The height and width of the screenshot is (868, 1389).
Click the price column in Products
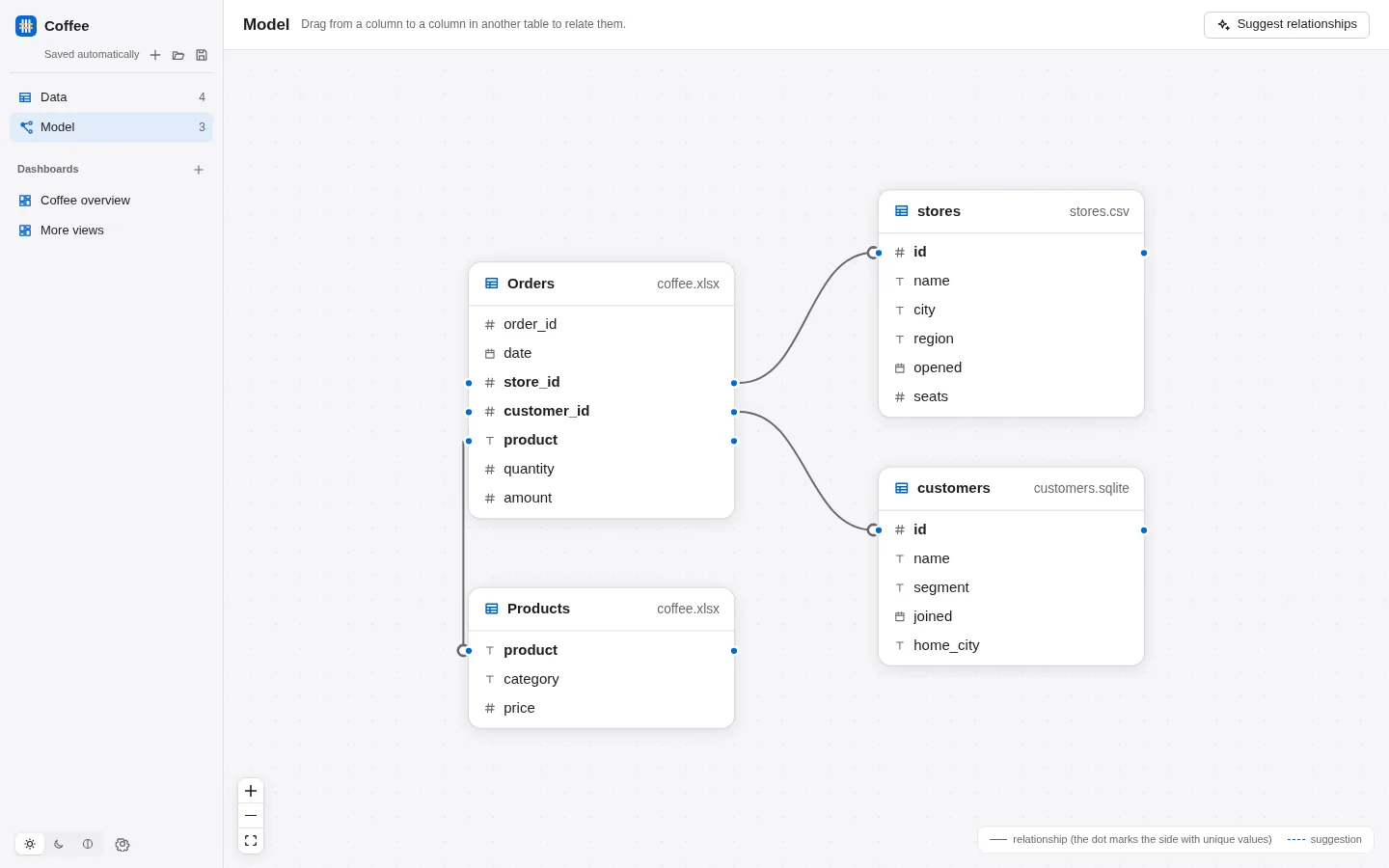[601, 709]
